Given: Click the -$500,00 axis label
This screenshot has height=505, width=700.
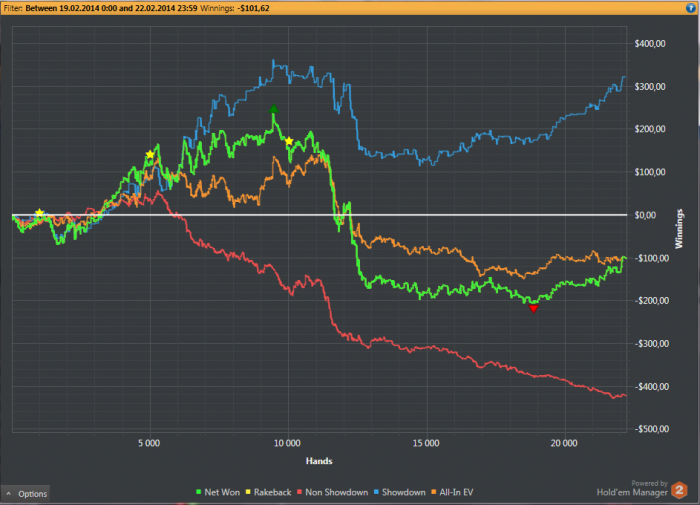Looking at the screenshot, I should coord(650,429).
